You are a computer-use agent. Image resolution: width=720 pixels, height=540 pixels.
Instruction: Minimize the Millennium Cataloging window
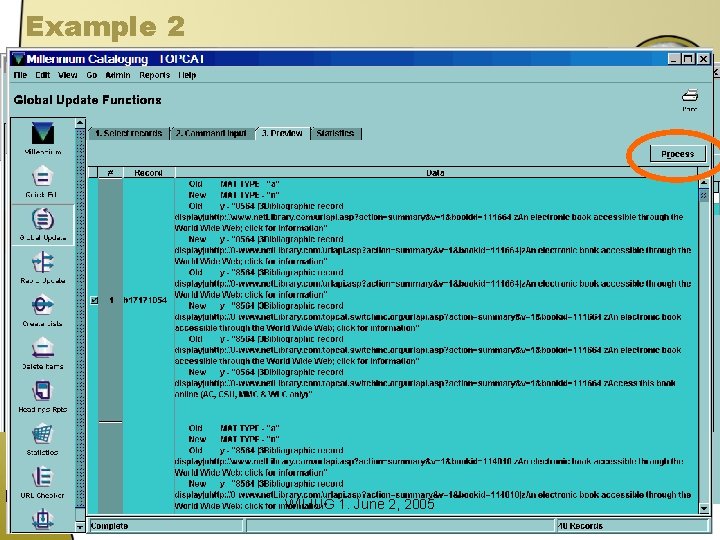pos(674,59)
